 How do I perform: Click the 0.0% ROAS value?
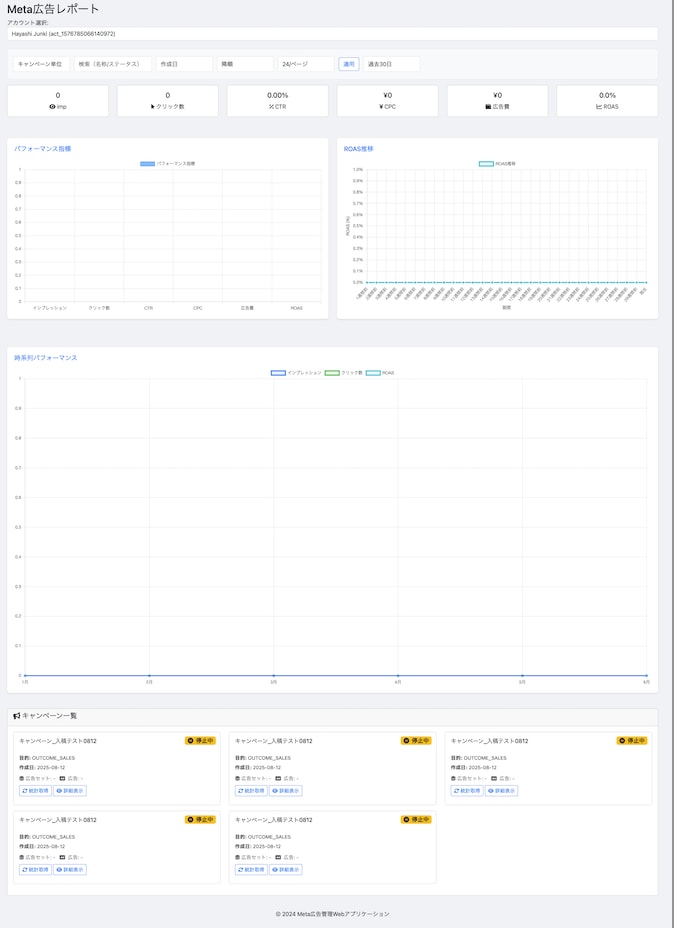click(x=607, y=95)
